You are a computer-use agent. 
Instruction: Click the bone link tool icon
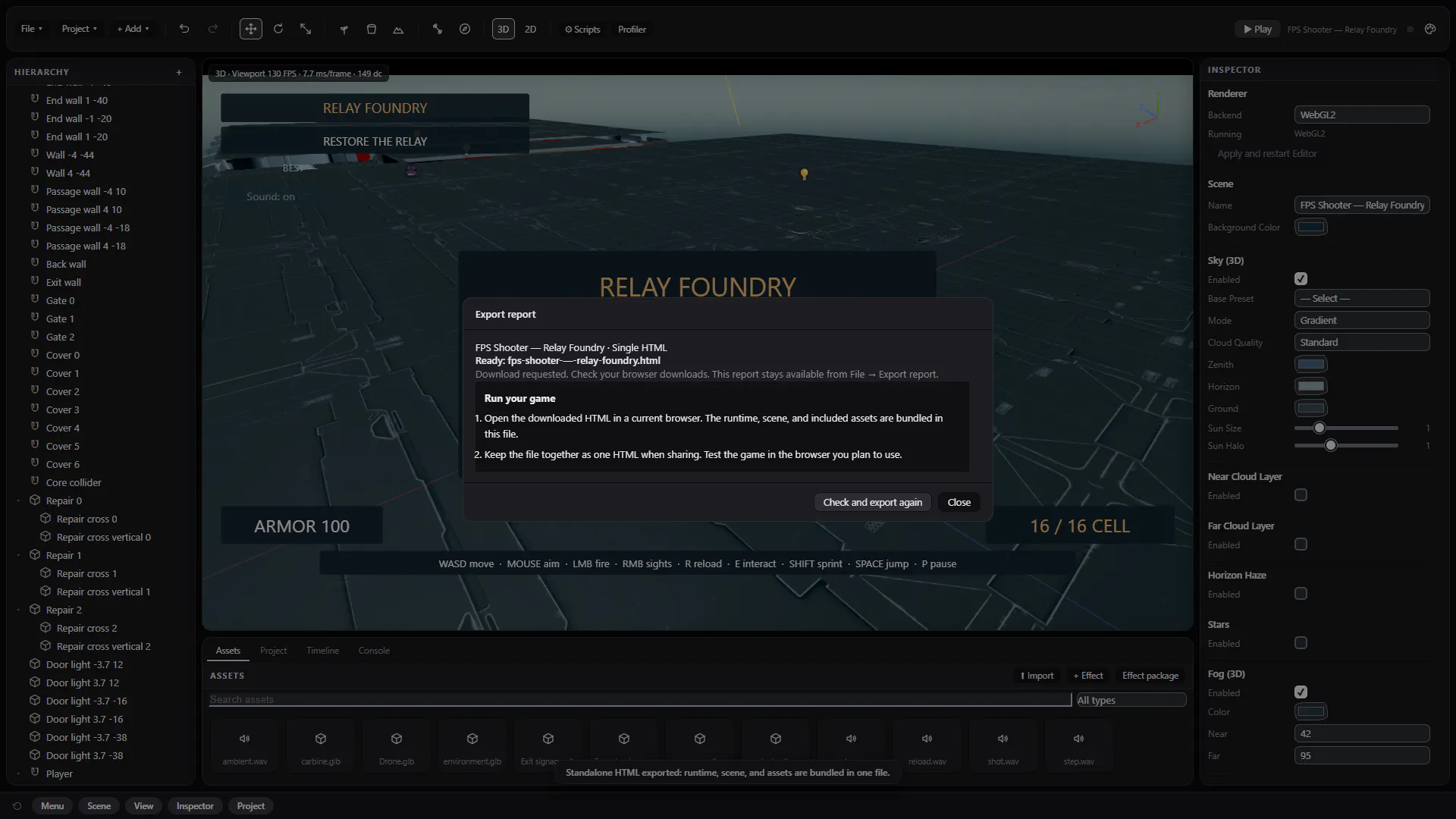pyautogui.click(x=438, y=29)
